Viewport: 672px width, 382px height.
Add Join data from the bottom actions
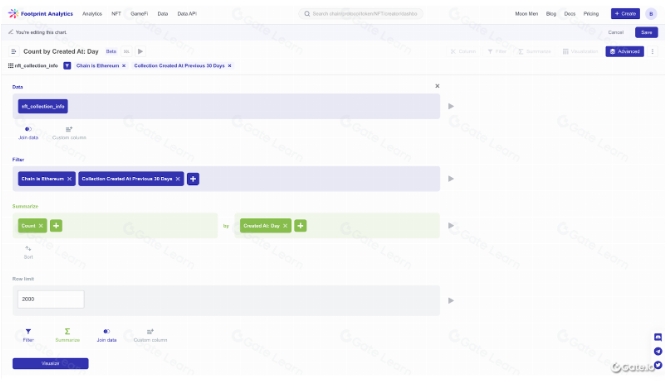(107, 335)
